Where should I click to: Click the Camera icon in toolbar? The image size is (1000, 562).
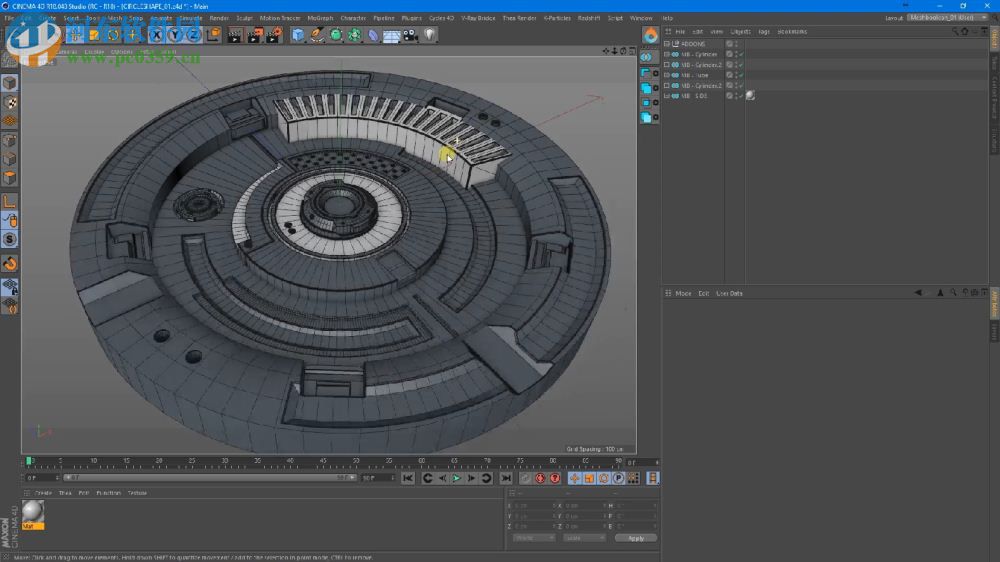[x=411, y=35]
